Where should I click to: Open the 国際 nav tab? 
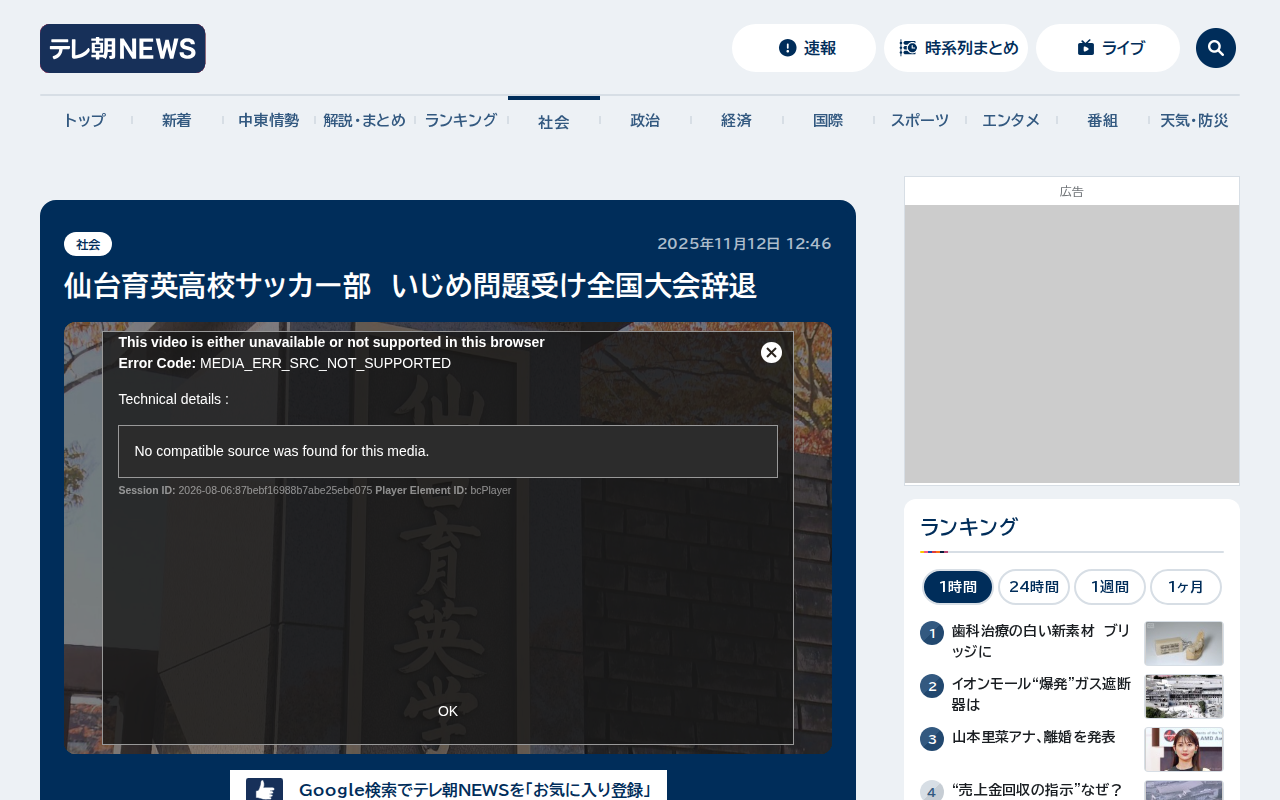828,120
